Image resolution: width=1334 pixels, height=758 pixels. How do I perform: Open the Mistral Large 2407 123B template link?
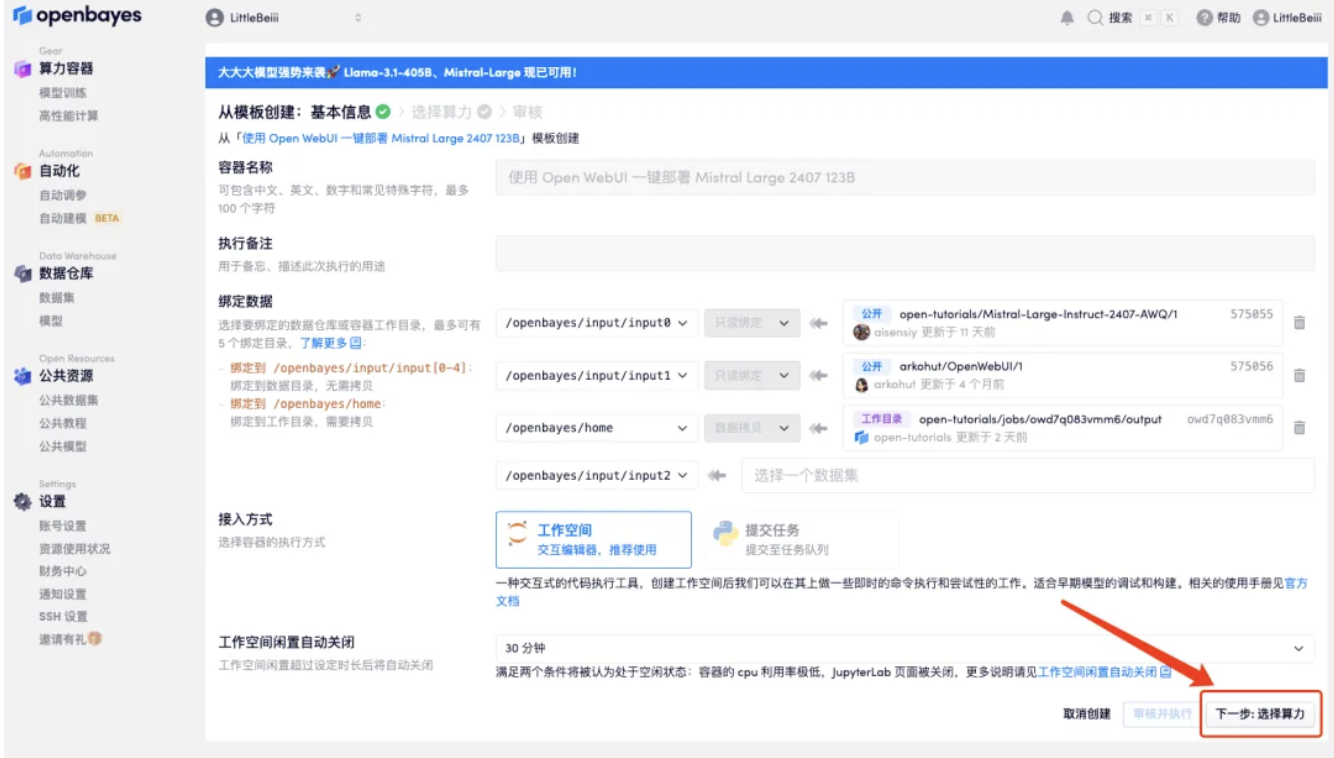click(x=381, y=138)
